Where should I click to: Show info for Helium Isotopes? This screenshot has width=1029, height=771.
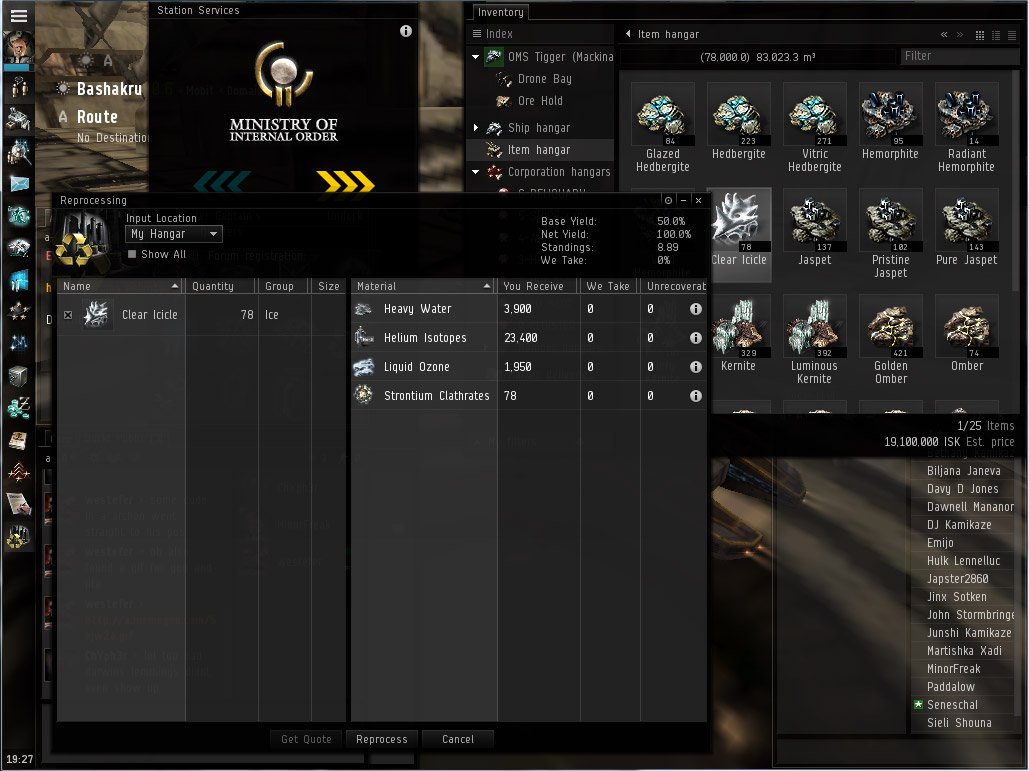(x=696, y=338)
